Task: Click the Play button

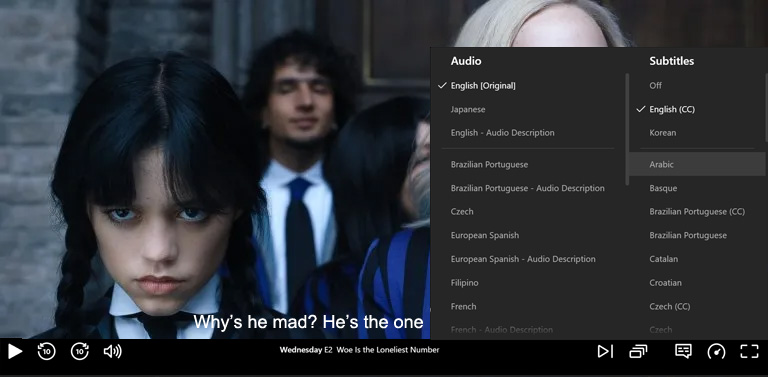Action: pos(15,351)
